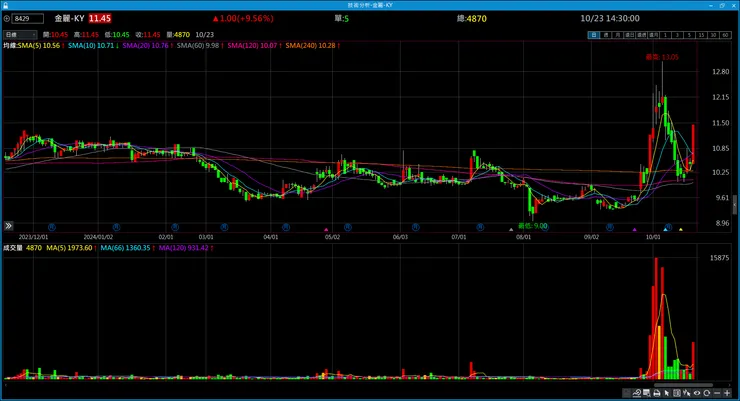Click the 10/23 14:30:00 timestamp

coord(610,19)
